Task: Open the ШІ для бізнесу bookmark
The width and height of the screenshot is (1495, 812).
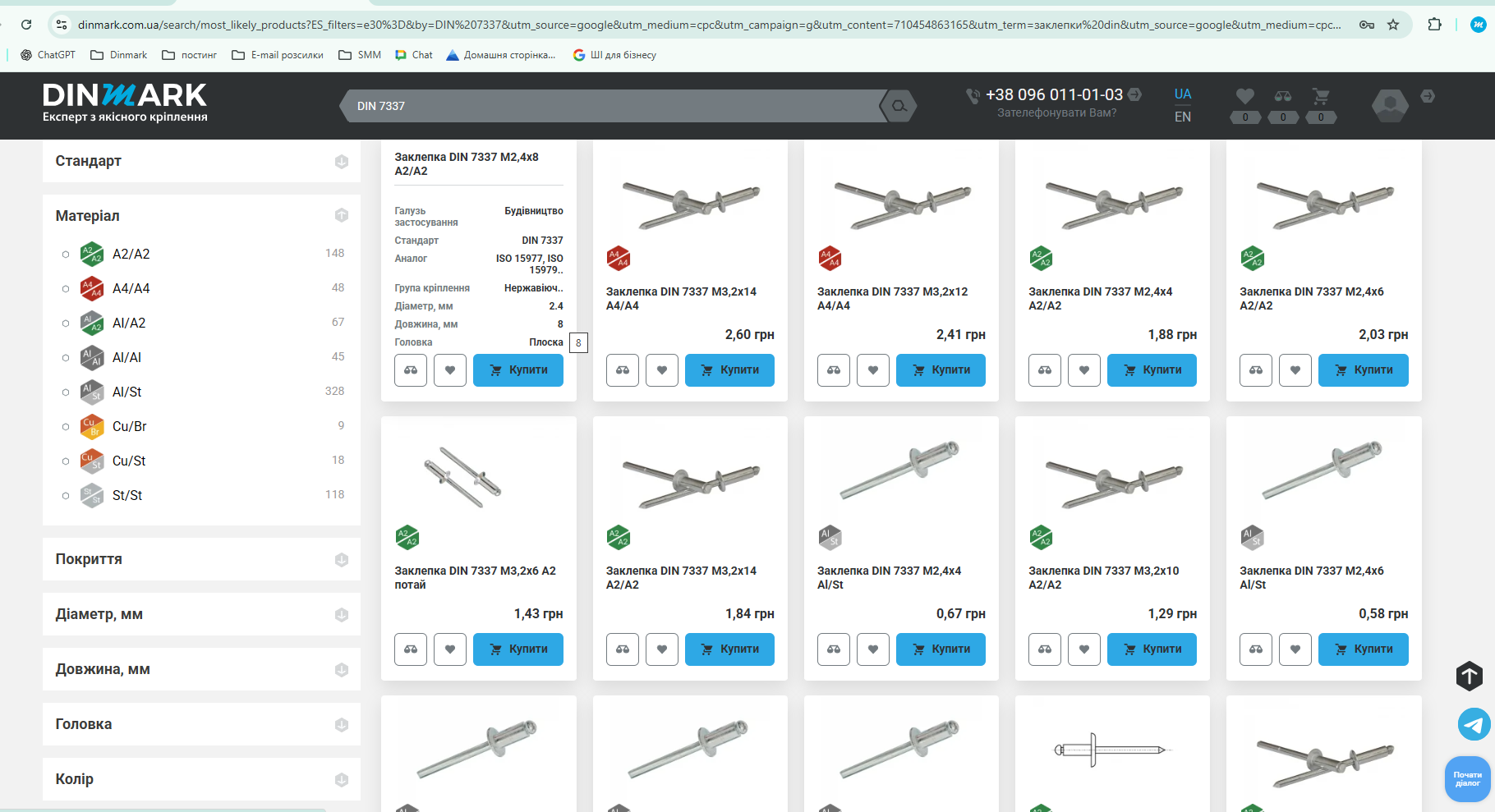Action: tap(614, 55)
